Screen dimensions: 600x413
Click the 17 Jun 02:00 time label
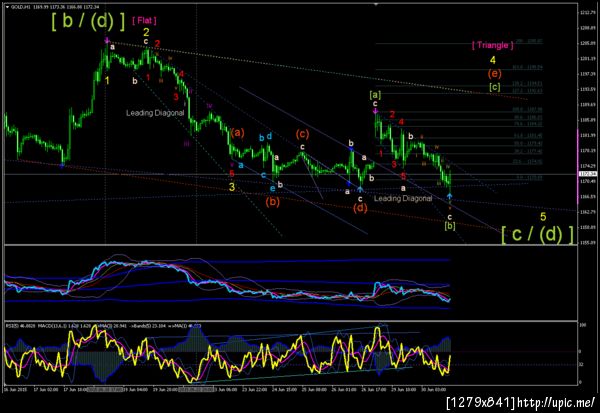tap(46, 389)
